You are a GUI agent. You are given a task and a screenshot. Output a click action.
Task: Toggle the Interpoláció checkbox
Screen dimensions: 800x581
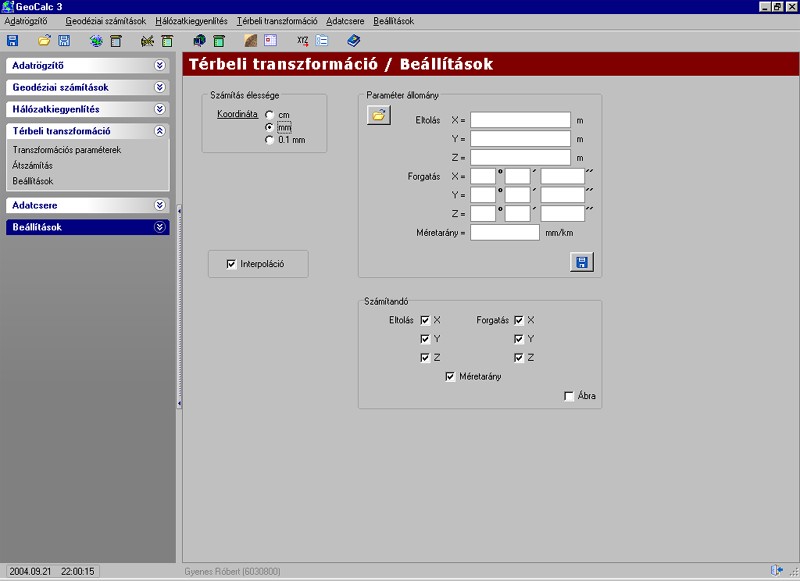pyautogui.click(x=231, y=264)
